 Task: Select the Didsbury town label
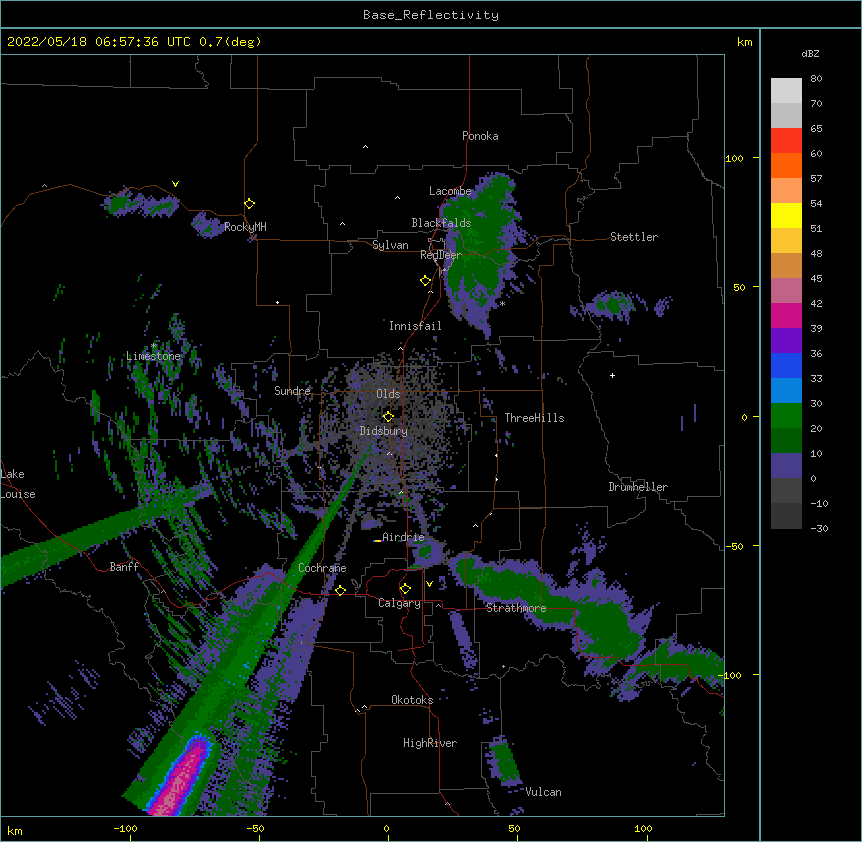[x=383, y=431]
